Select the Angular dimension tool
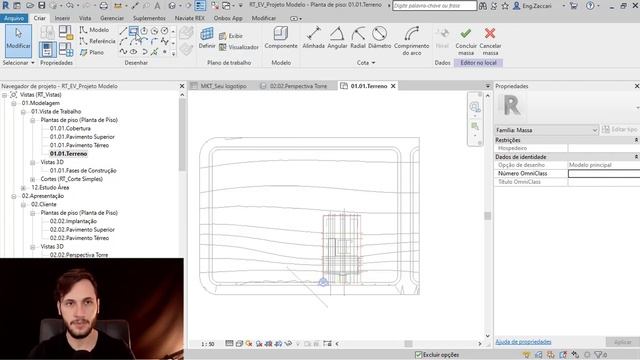The image size is (640, 360). click(337, 38)
